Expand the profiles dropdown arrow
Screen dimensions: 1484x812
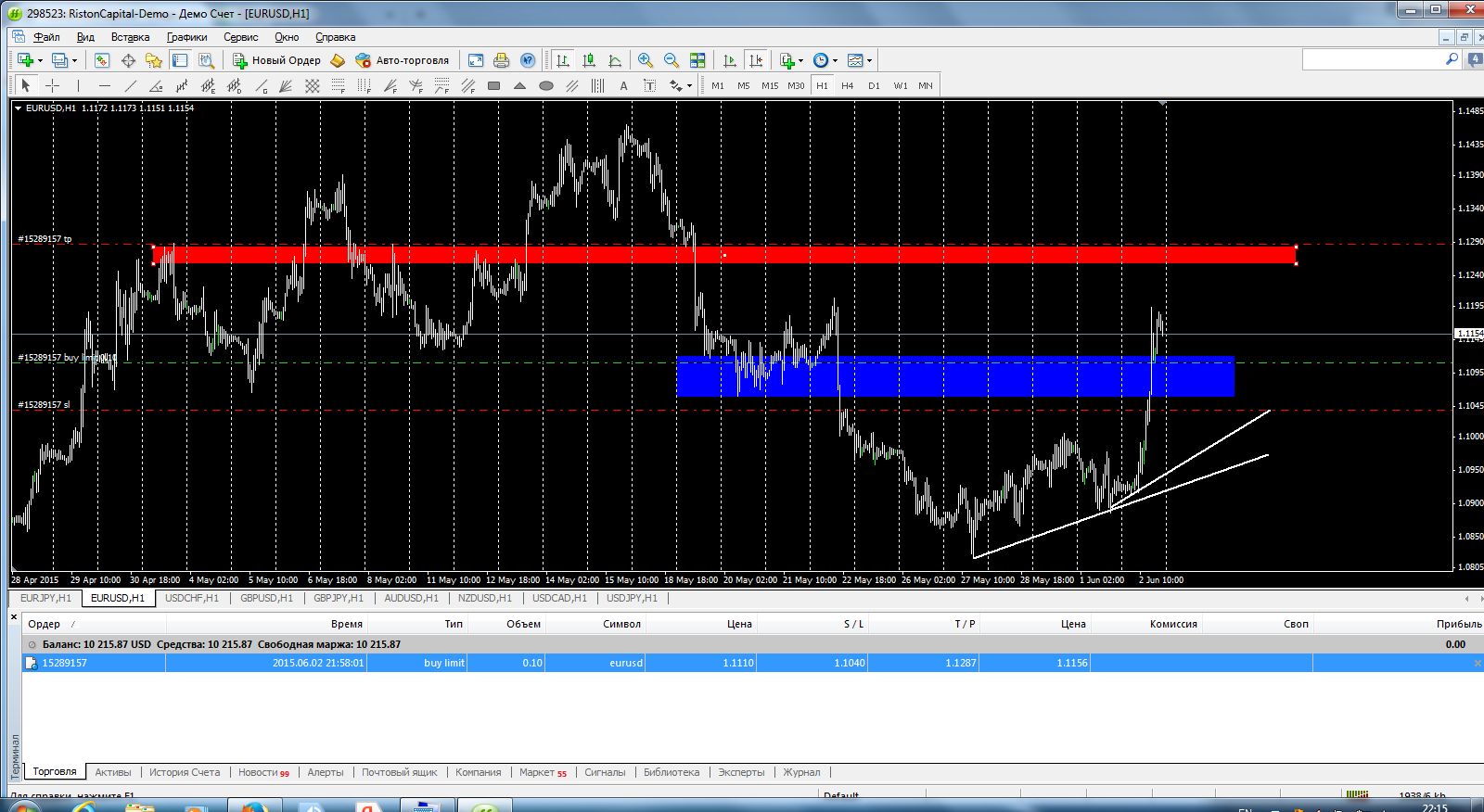pyautogui.click(x=74, y=61)
